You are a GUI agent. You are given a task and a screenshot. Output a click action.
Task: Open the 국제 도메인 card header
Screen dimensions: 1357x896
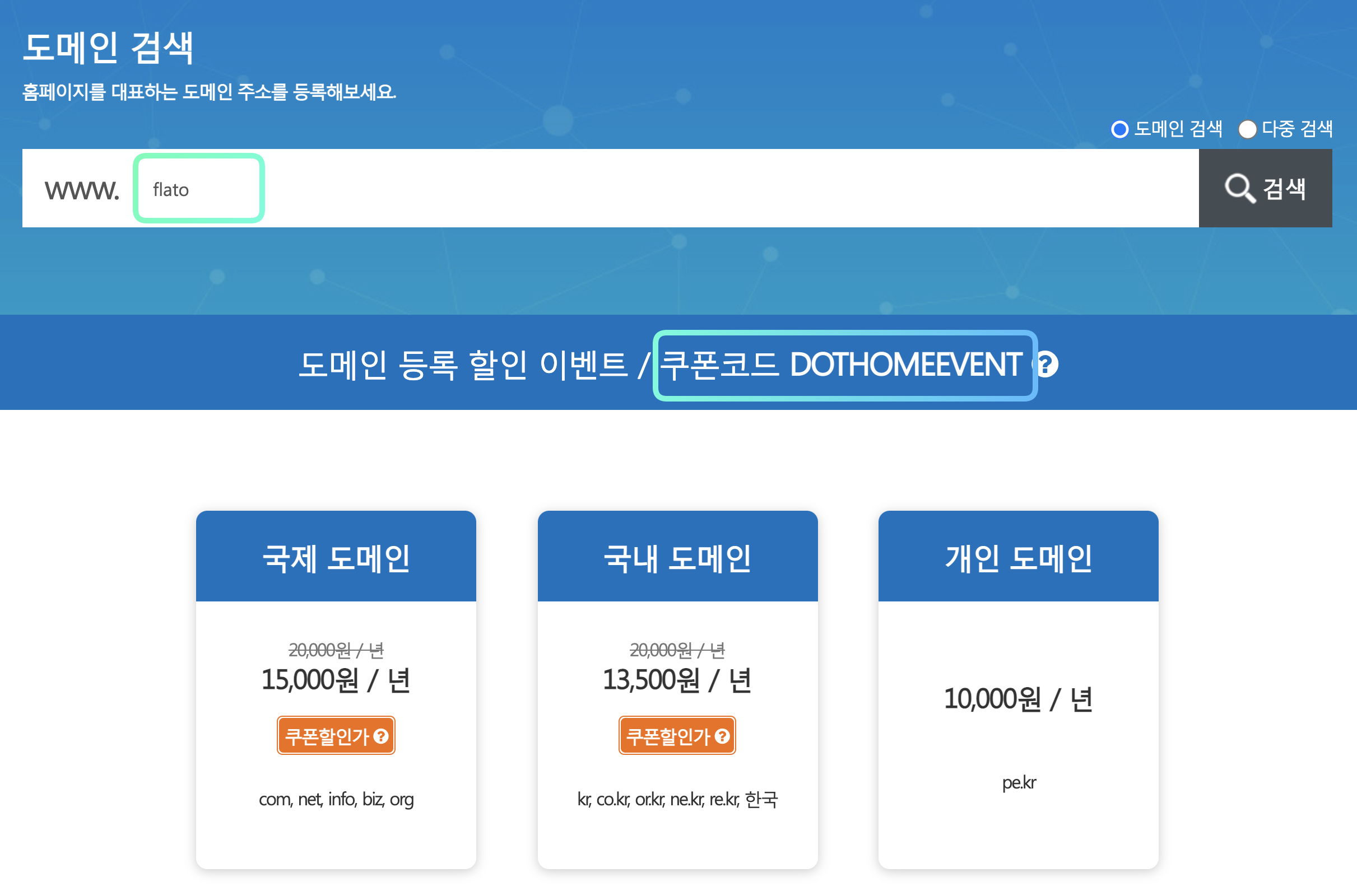pos(336,558)
